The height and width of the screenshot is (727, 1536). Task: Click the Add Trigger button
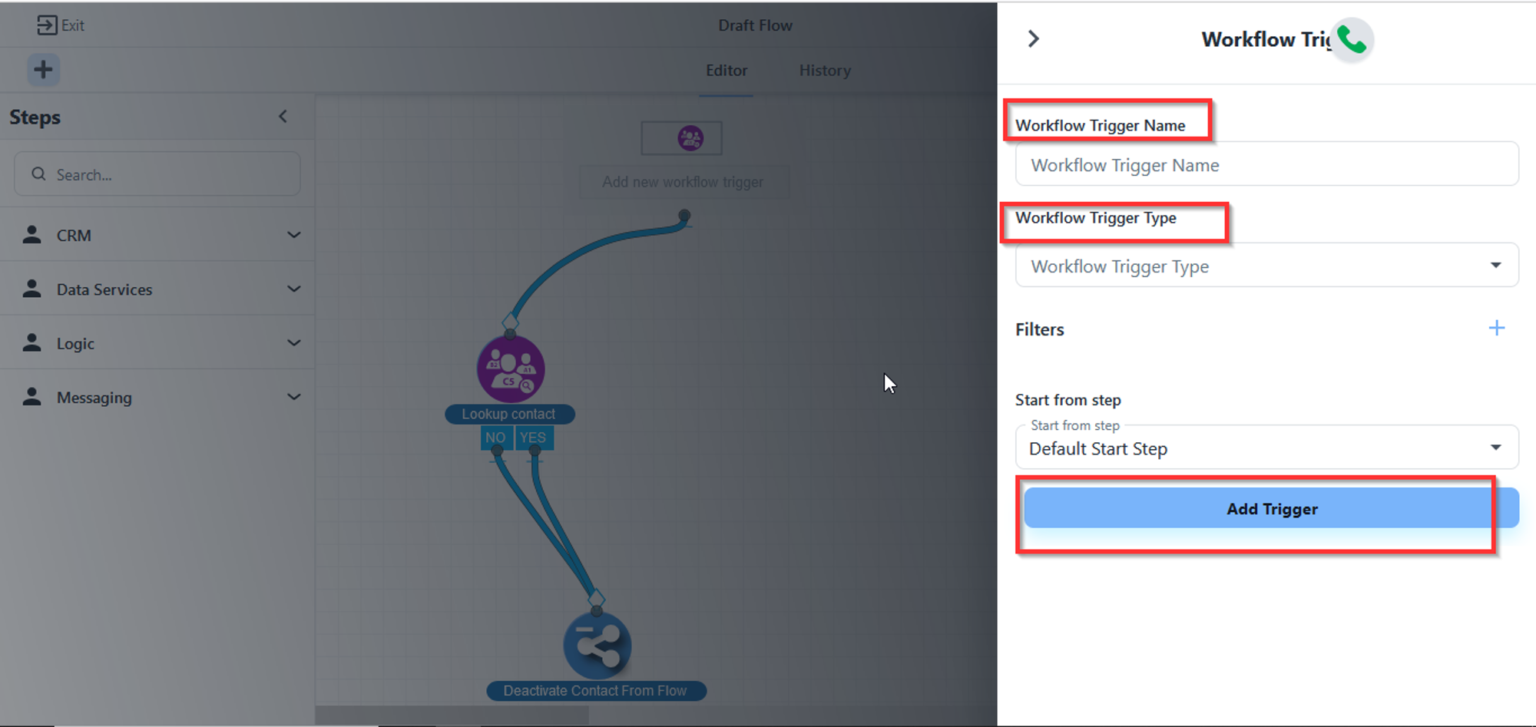[1272, 509]
